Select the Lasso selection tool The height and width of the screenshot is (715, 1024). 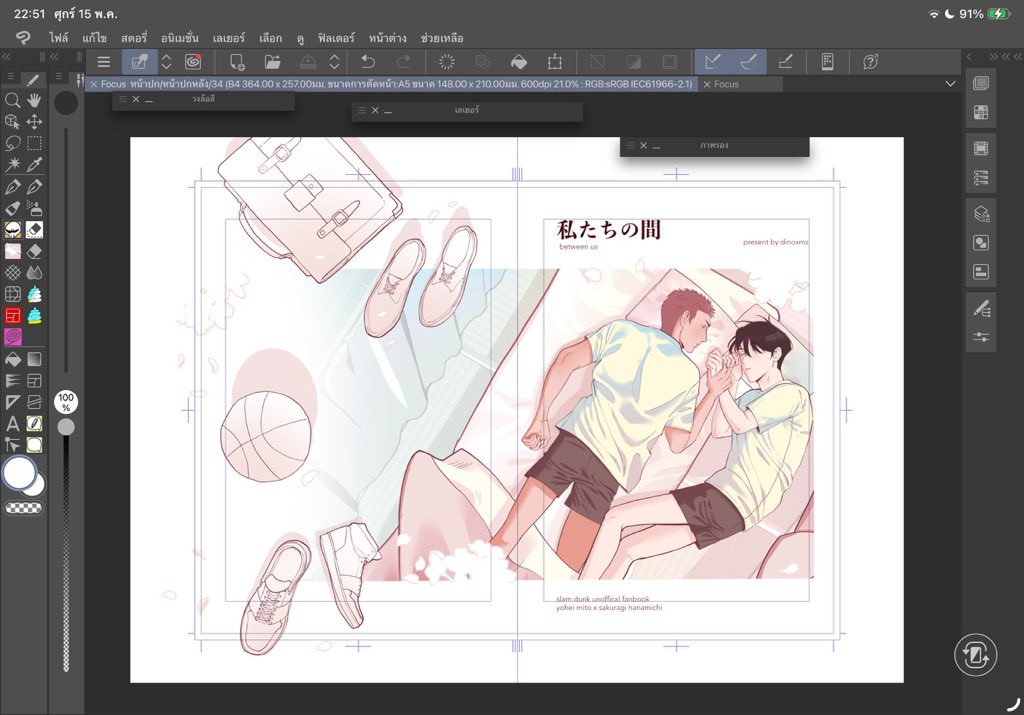[12, 143]
